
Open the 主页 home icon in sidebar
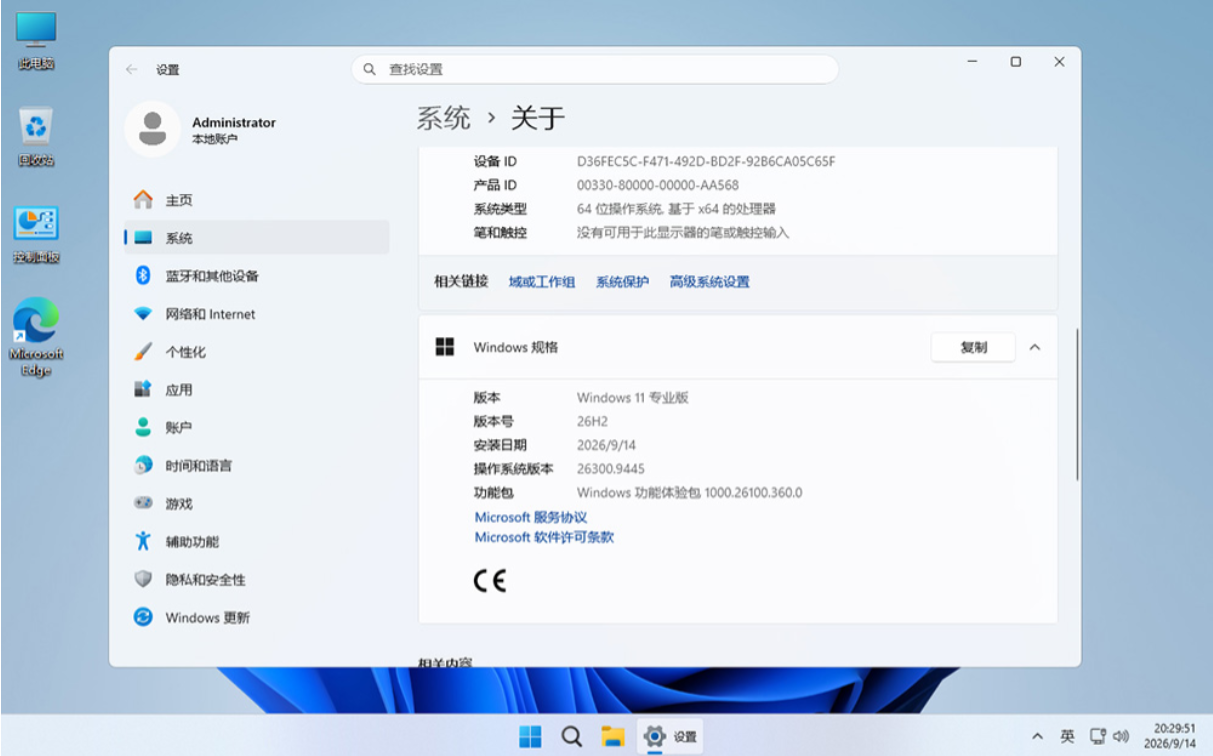coord(143,200)
